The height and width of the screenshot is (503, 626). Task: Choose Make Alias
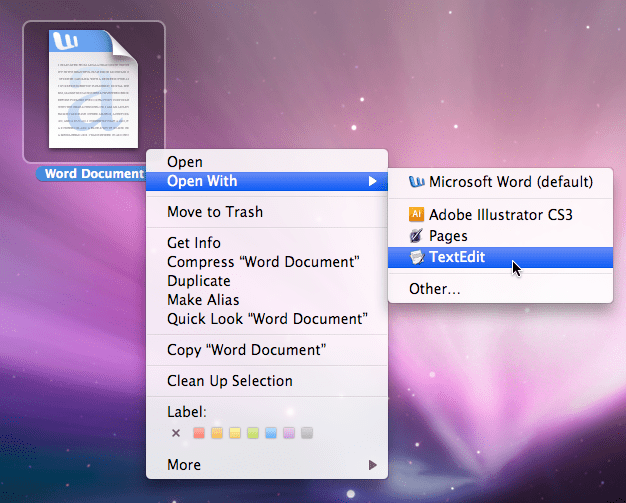(267, 300)
